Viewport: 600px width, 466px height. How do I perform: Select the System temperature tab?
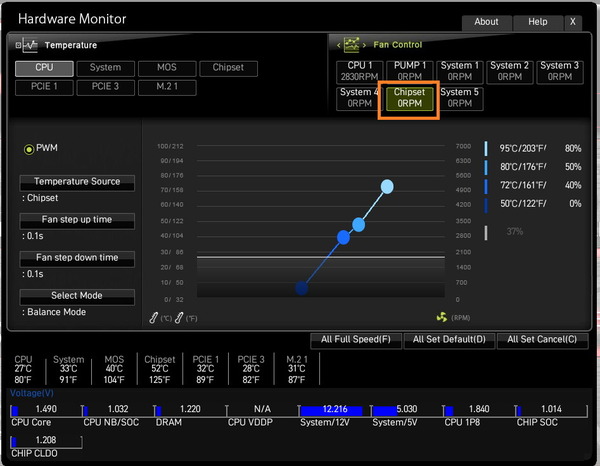[106, 68]
